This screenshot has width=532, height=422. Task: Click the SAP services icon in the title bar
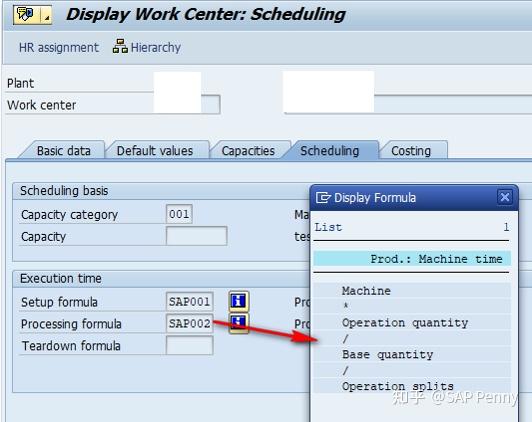[x=26, y=15]
